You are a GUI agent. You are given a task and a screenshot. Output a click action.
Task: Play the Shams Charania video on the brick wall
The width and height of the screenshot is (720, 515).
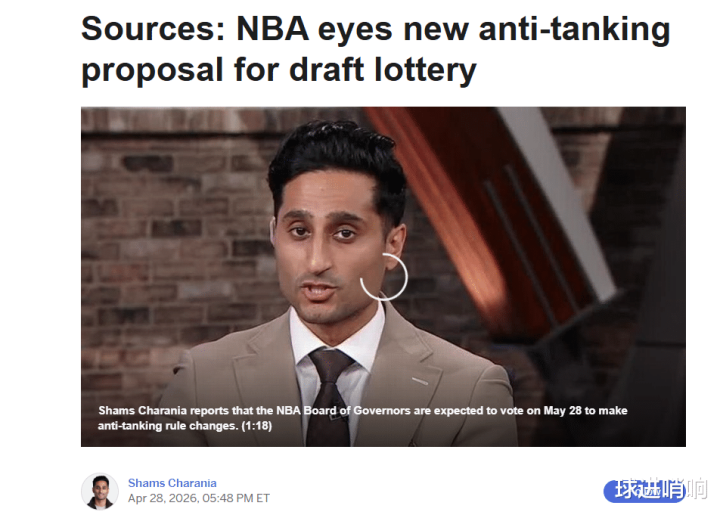(x=383, y=277)
